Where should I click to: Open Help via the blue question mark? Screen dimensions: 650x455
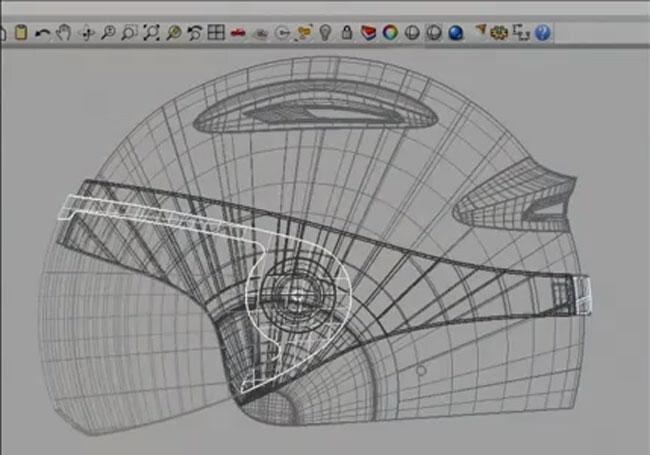coord(543,33)
